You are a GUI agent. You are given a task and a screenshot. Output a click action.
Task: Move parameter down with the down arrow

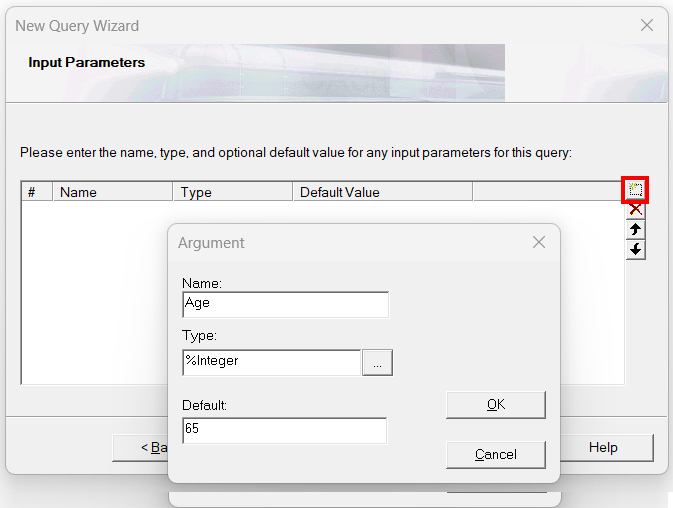635,249
